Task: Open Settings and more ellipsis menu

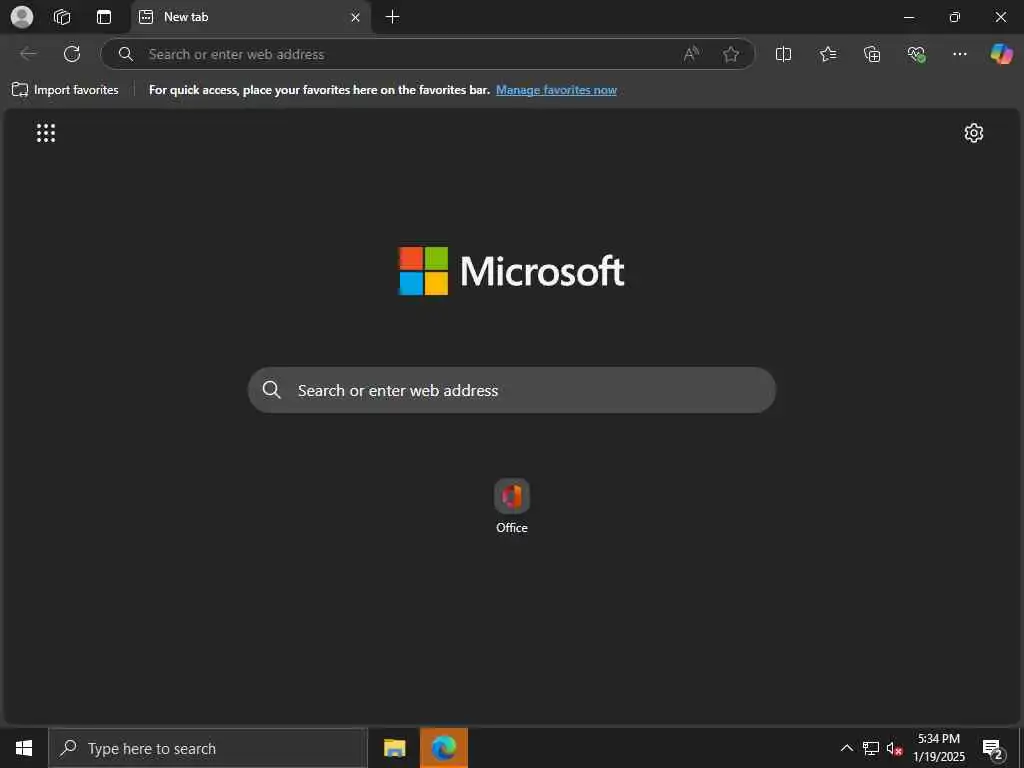Action: (x=959, y=54)
